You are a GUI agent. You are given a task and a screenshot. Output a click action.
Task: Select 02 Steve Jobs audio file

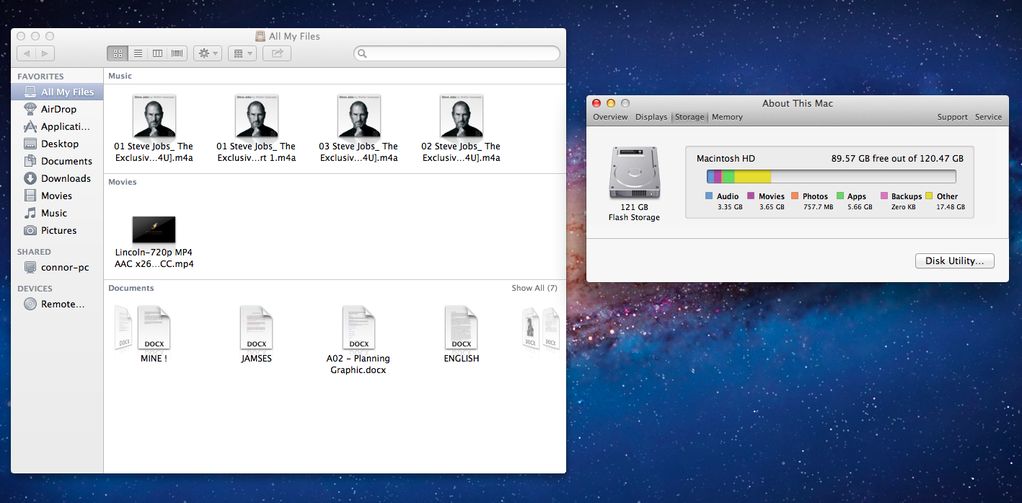[x=461, y=128]
